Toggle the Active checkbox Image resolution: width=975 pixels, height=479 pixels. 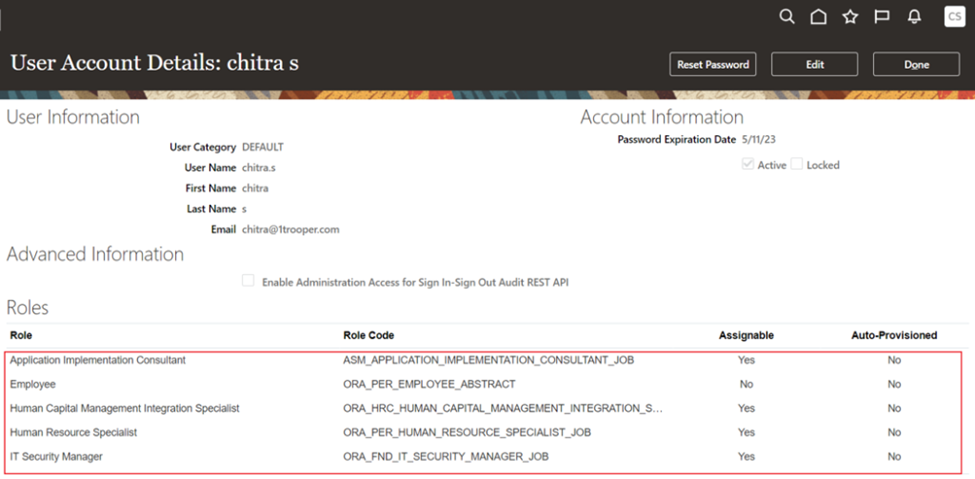click(x=747, y=164)
